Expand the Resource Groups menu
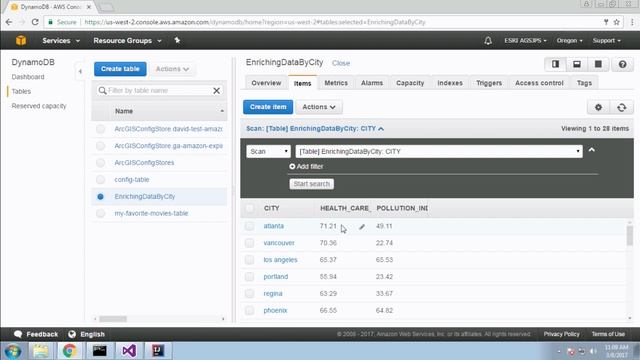640x360 pixels. coord(127,40)
